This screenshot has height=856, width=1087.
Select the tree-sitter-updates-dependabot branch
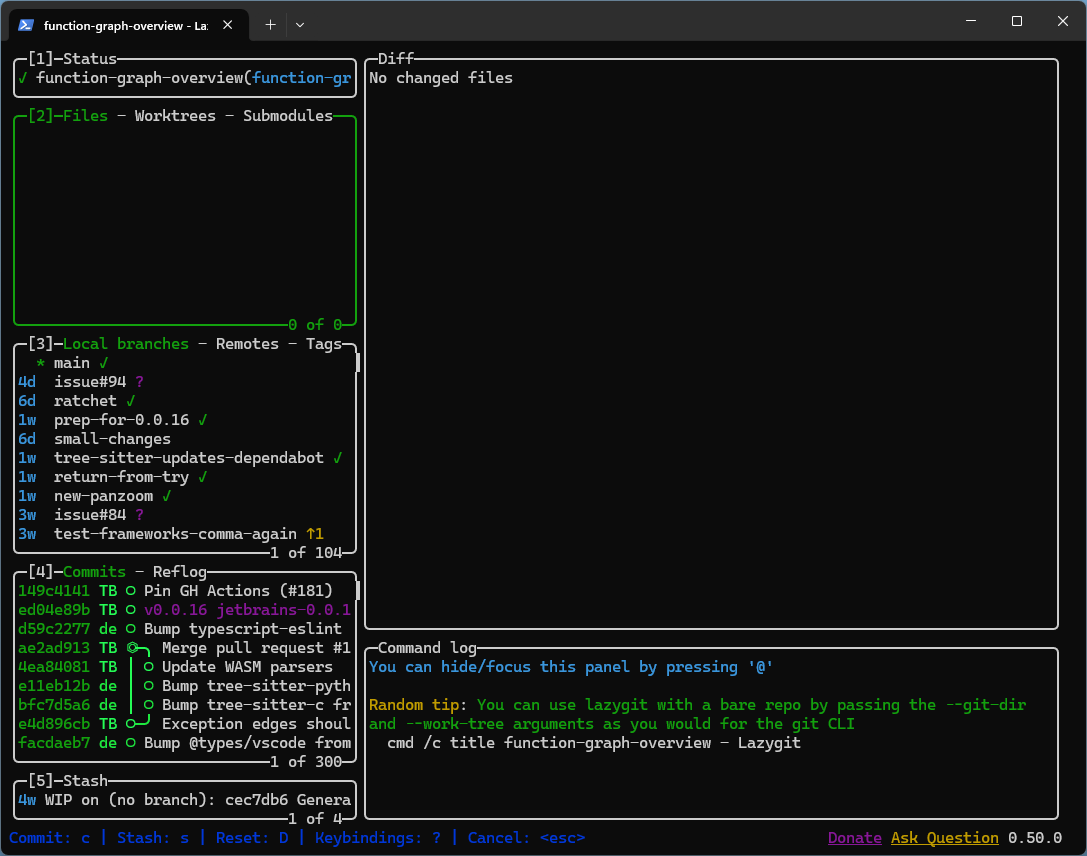186,458
